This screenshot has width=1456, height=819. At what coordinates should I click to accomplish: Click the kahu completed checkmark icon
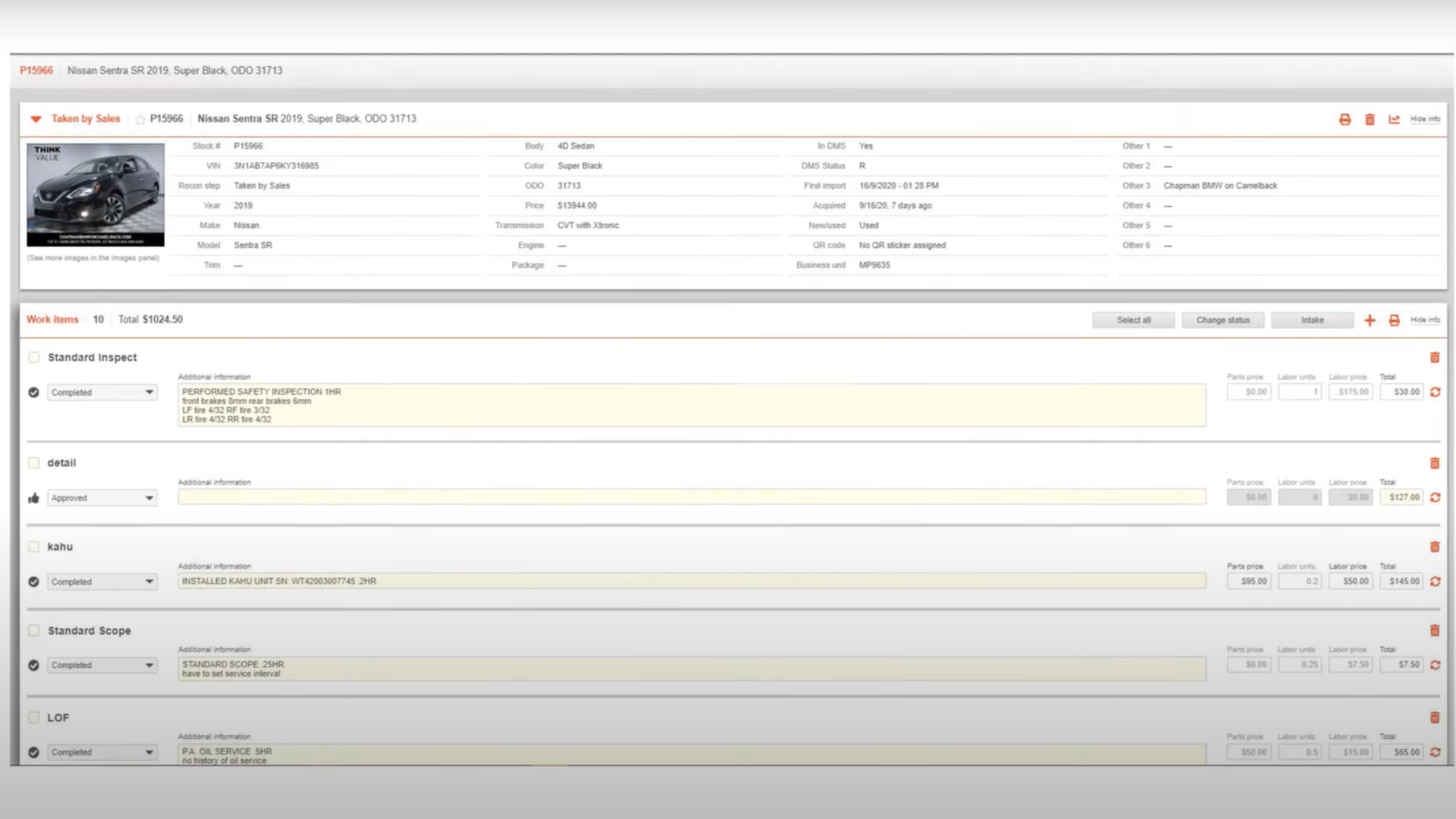click(x=33, y=582)
